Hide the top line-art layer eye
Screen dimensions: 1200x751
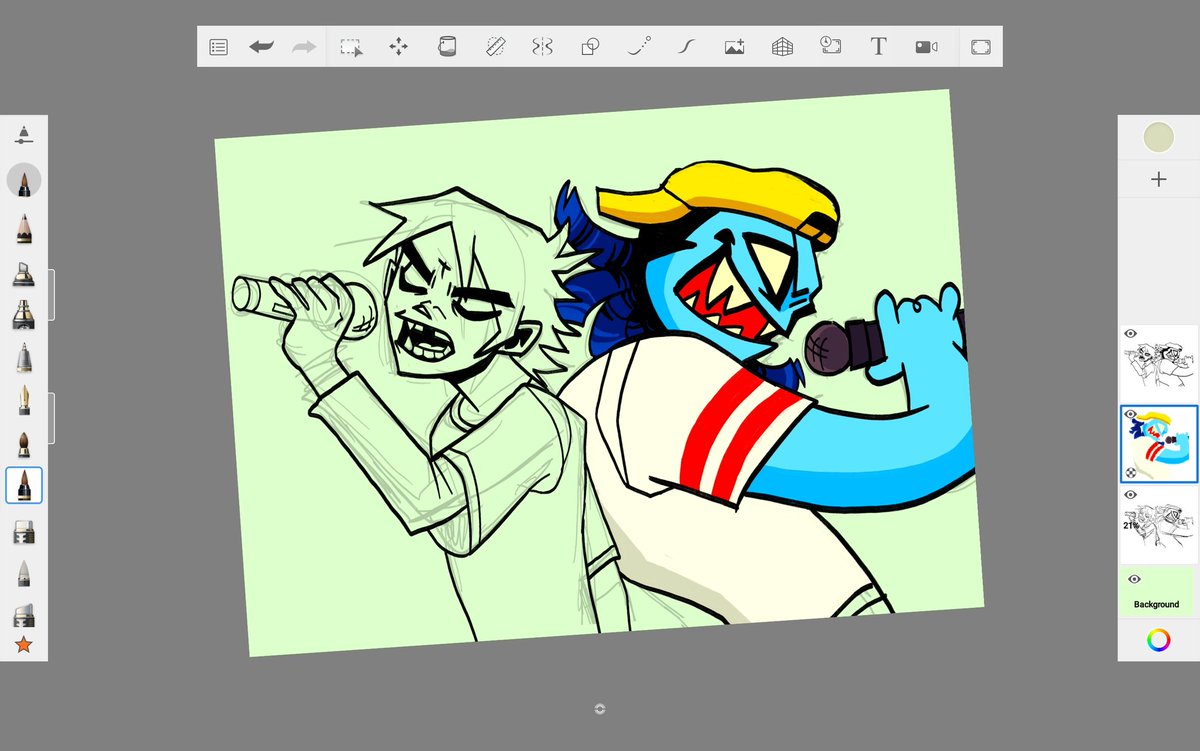1131,334
